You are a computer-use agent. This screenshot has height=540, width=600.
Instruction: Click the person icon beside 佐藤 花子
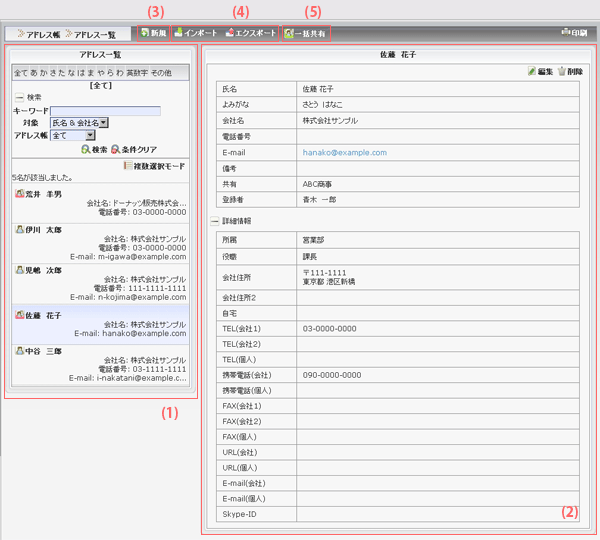pos(20,315)
